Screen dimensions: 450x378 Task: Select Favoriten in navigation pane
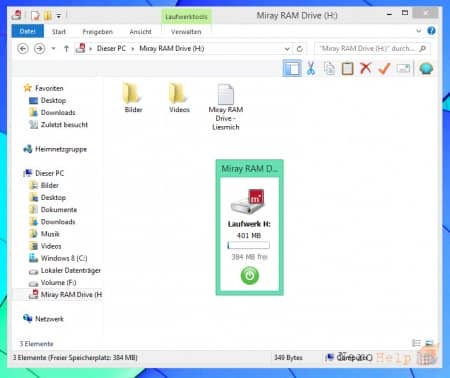pyautogui.click(x=43, y=88)
